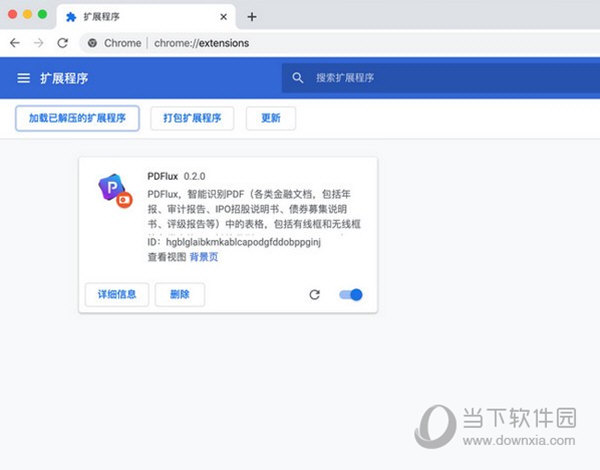Open the hamburger main menu
This screenshot has width=600, height=470.
[x=23, y=78]
